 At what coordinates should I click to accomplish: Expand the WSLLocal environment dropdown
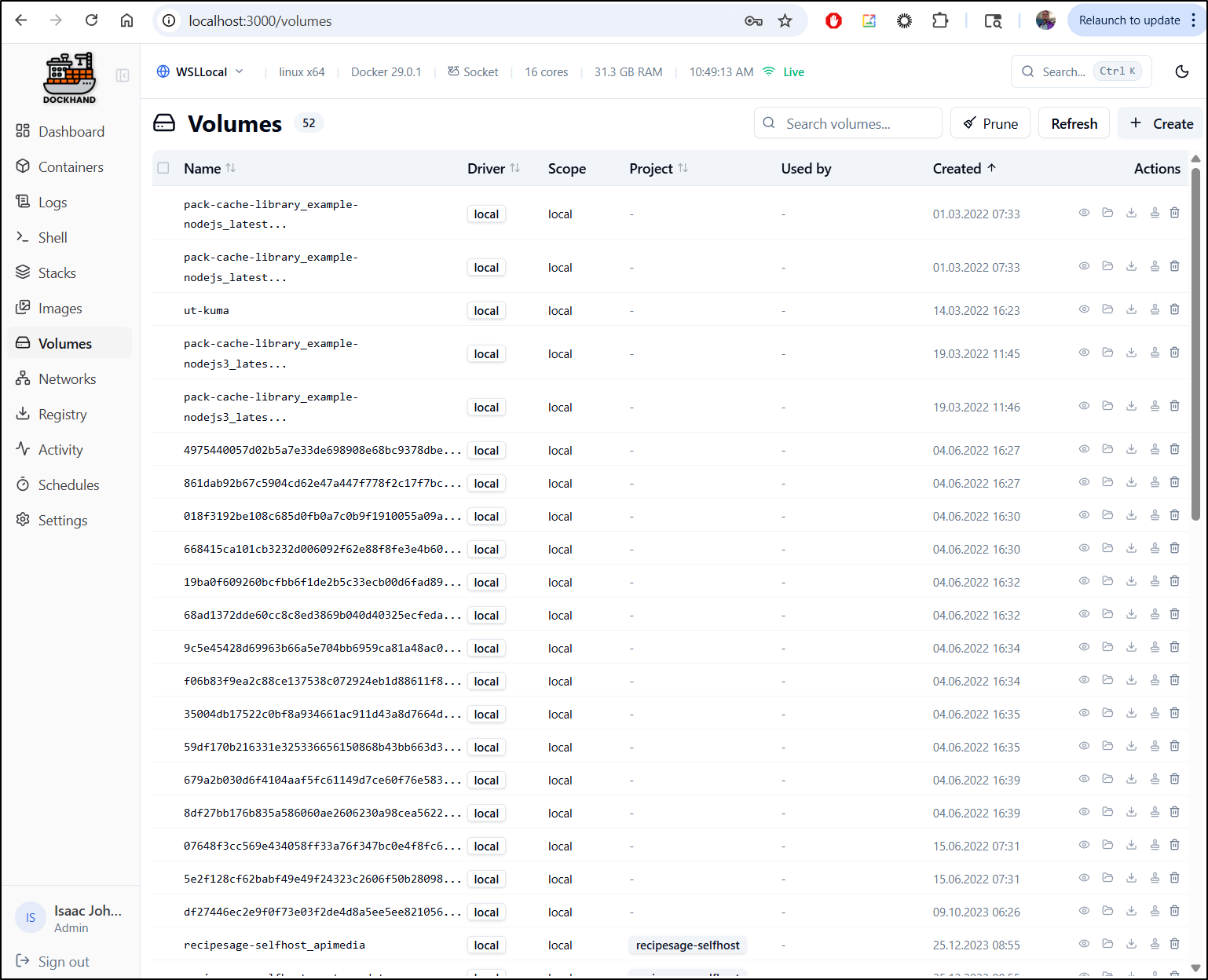click(x=200, y=71)
